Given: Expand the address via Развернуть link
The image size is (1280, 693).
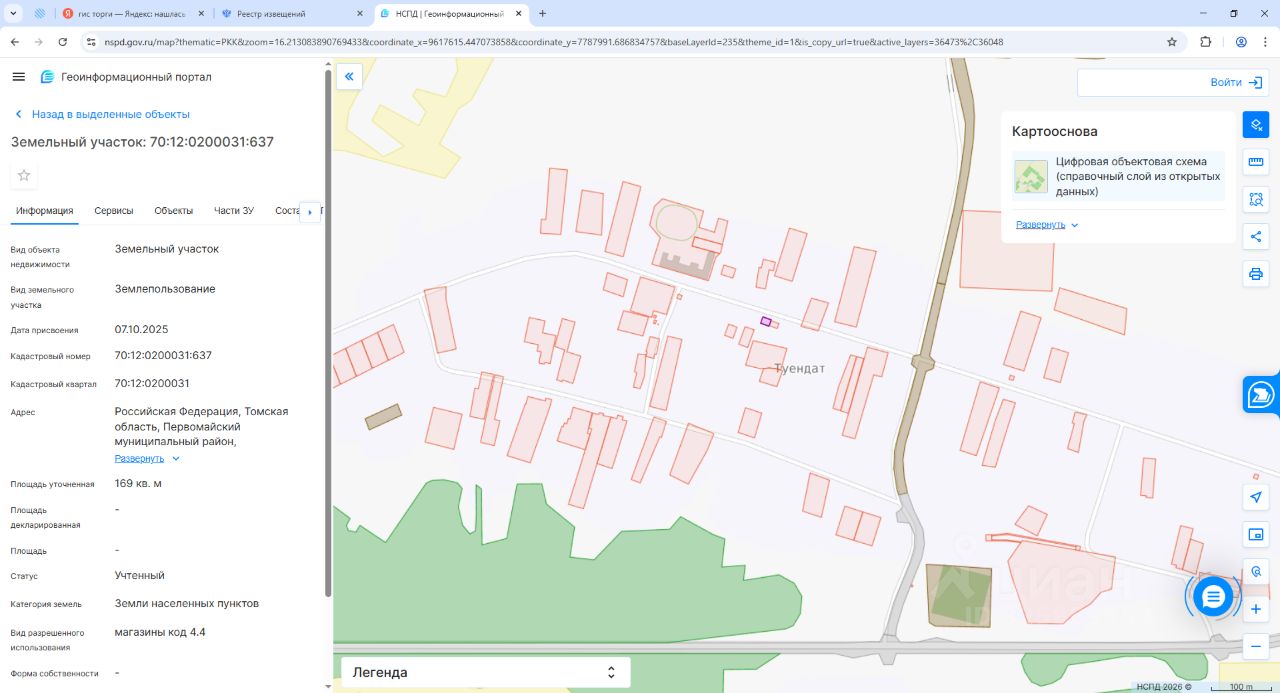Looking at the screenshot, I should [x=147, y=458].
